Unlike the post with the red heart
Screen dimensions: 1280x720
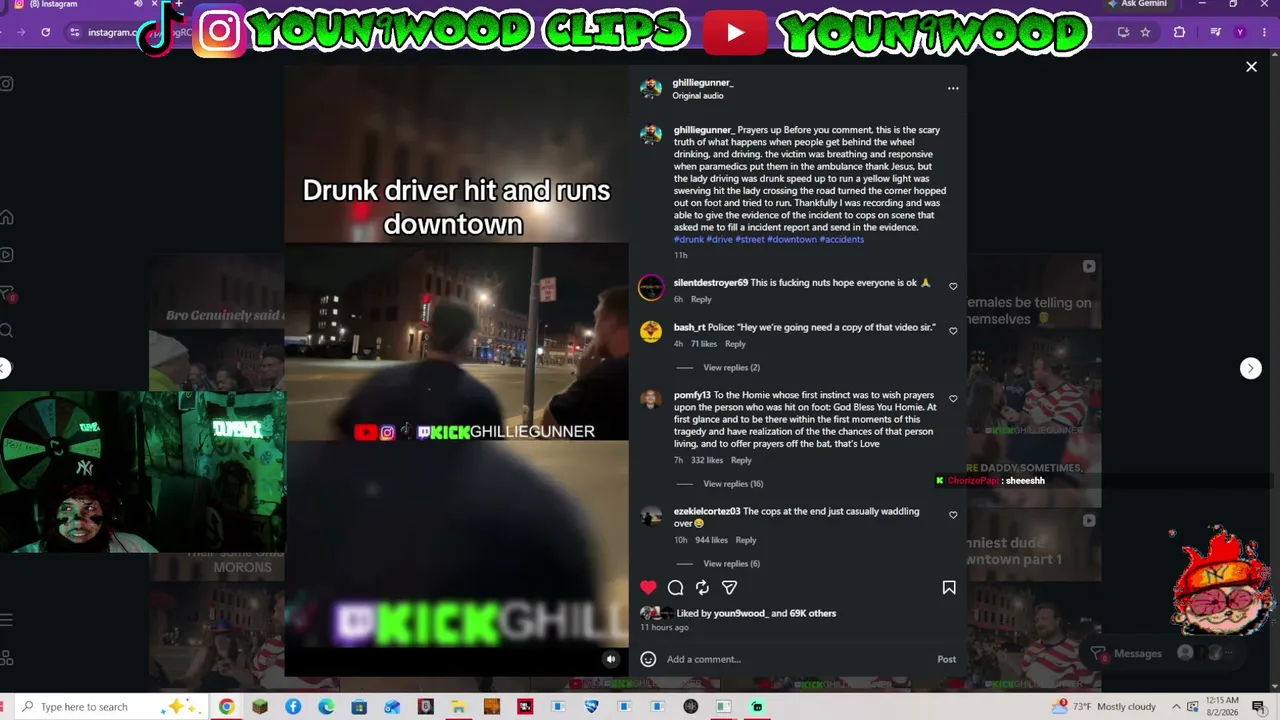point(648,588)
